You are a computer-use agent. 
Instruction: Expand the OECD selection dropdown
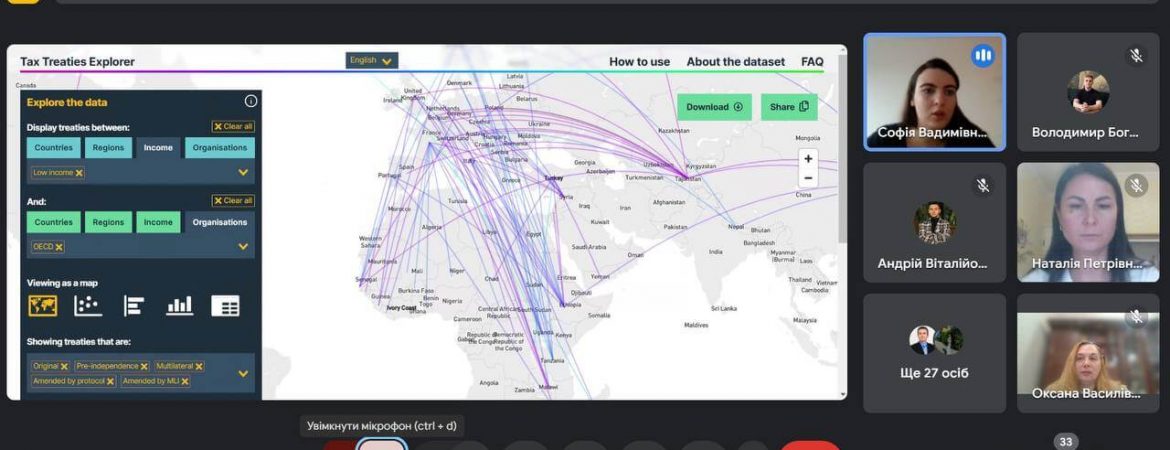tap(243, 246)
